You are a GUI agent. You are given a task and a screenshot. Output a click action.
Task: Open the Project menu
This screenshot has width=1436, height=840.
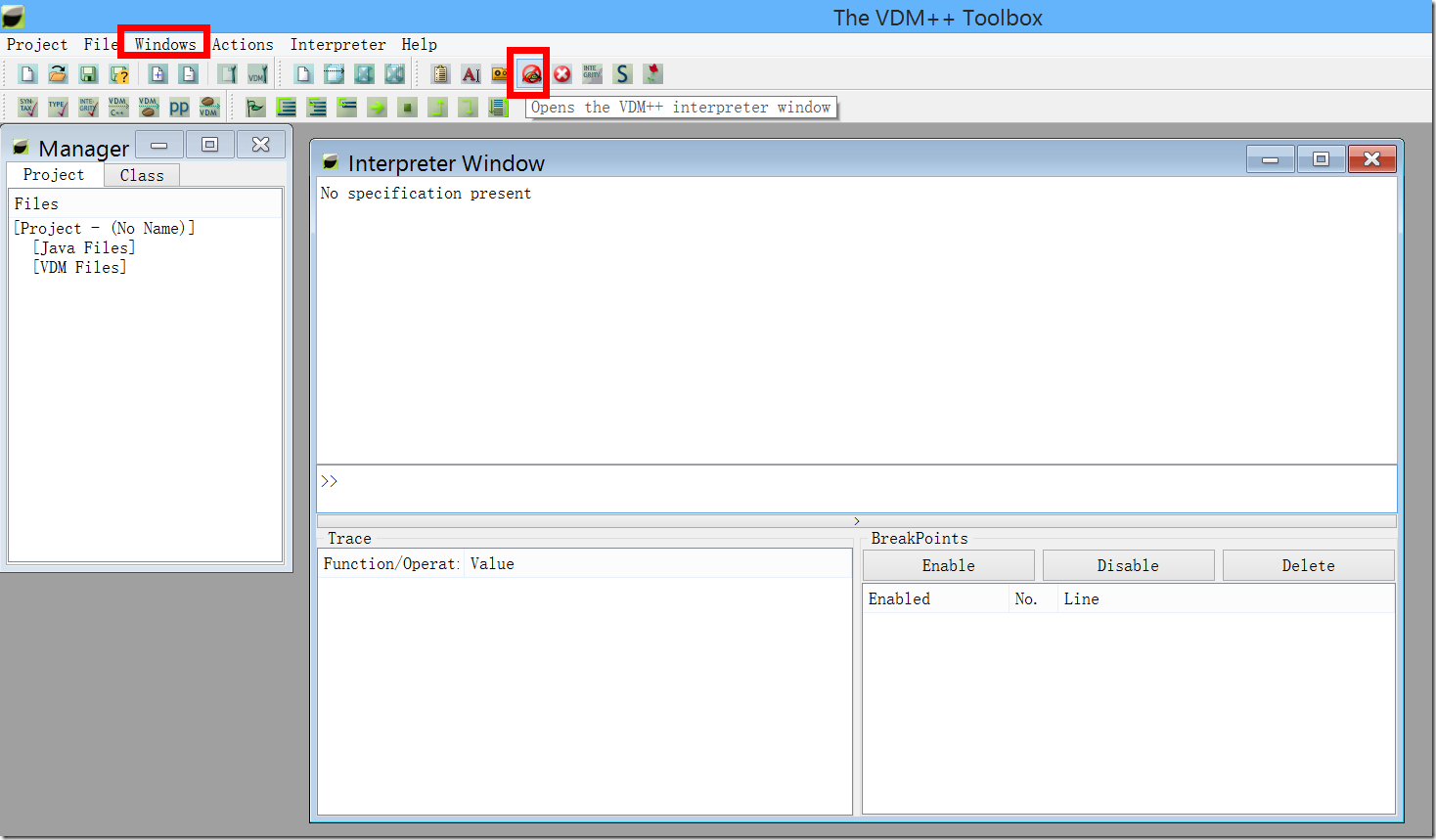37,44
